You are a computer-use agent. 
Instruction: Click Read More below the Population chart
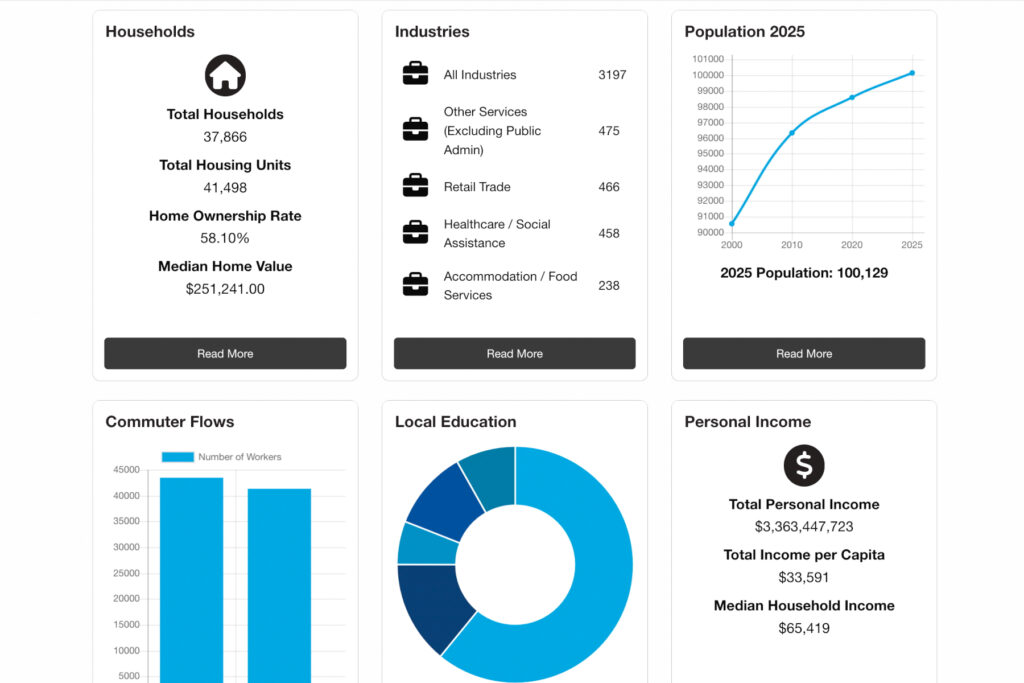(x=804, y=353)
